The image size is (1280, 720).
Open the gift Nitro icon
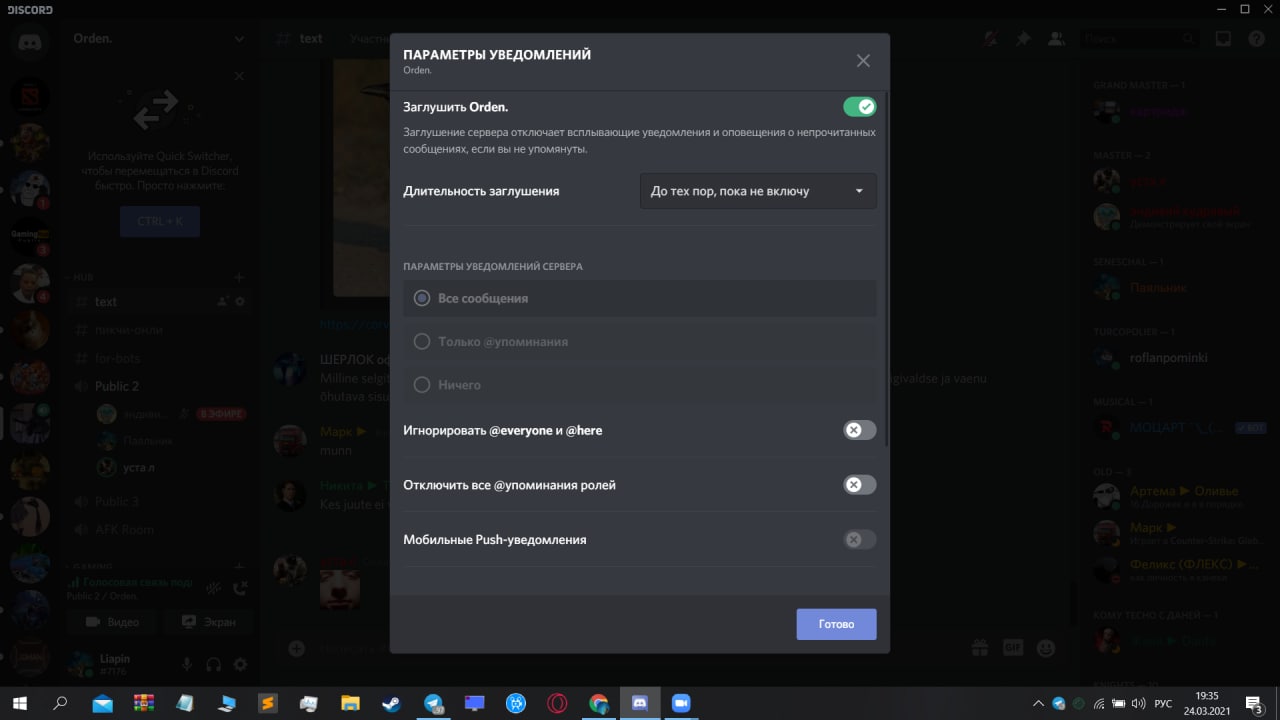click(x=980, y=648)
